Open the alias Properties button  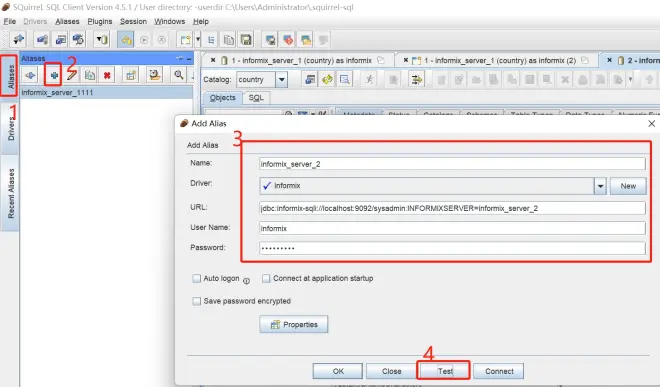pyautogui.click(x=294, y=324)
